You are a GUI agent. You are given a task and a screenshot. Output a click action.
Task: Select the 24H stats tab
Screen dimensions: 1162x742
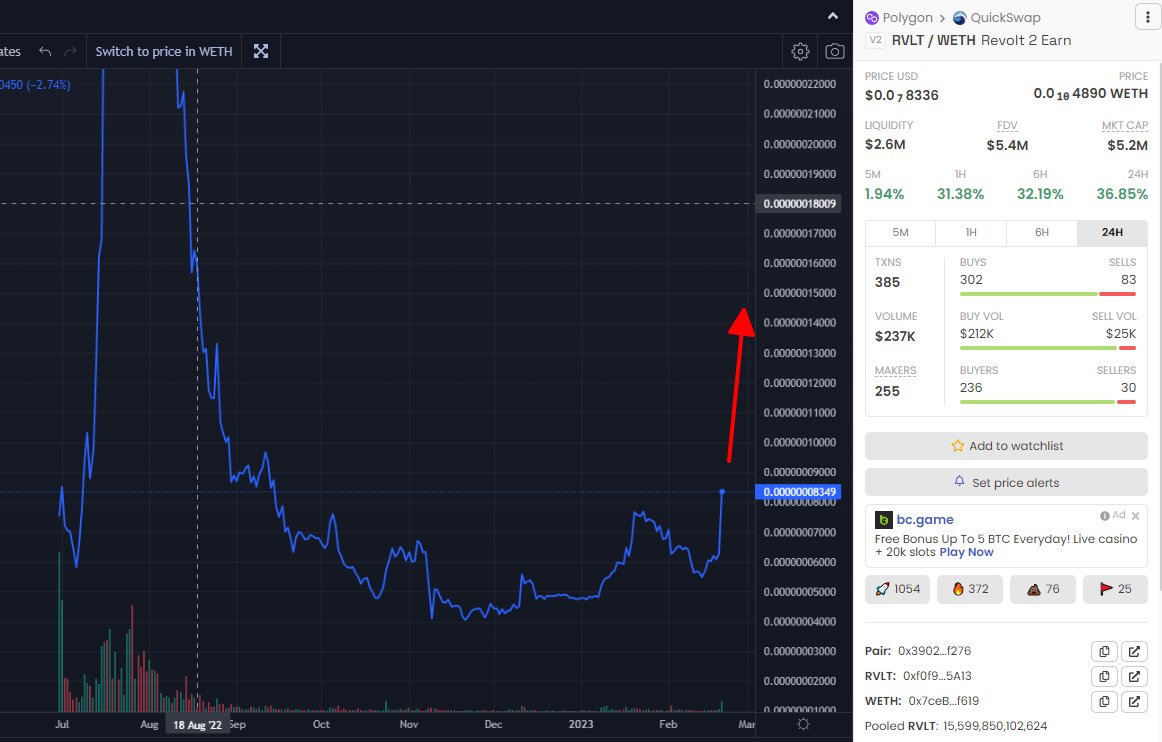tap(1112, 233)
